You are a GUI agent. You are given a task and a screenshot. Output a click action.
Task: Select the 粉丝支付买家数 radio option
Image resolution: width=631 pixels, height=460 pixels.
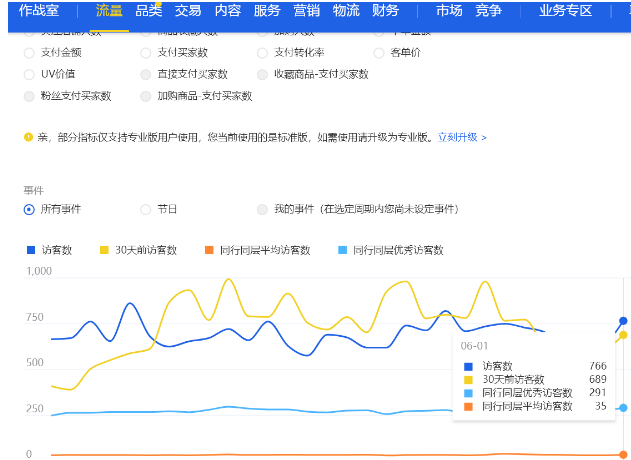tap(29, 96)
